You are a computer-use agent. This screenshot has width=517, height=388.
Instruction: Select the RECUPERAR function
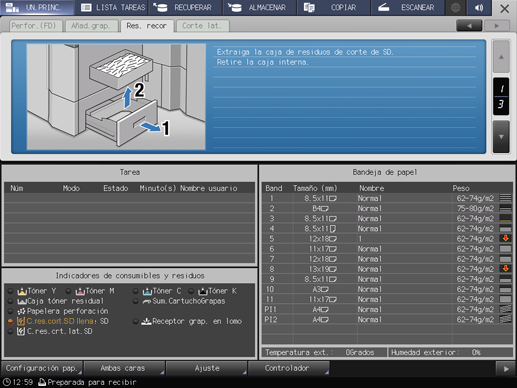185,8
